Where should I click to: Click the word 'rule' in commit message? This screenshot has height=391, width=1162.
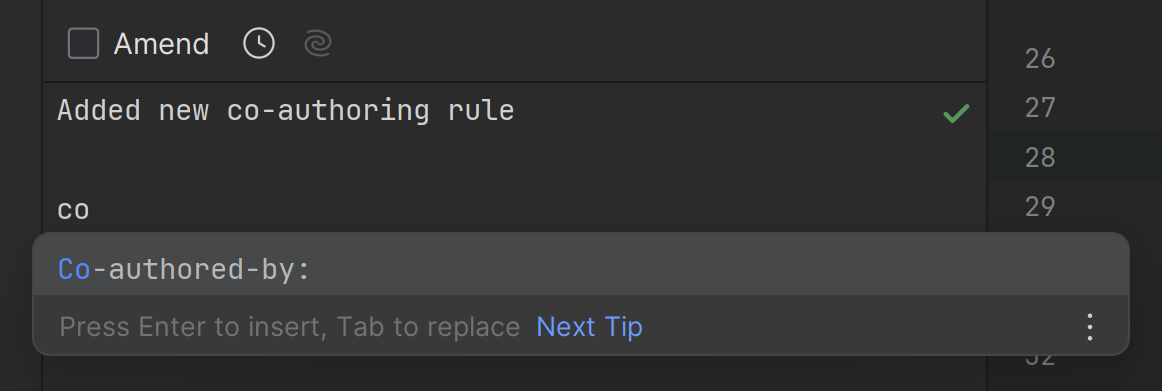tap(481, 111)
